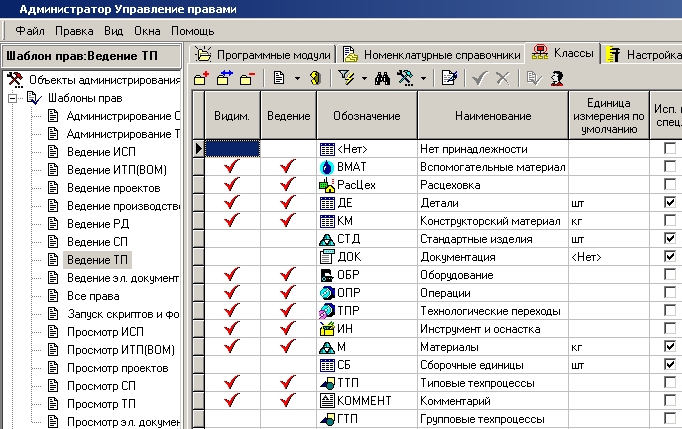
Task: Open the Файл menu
Action: 30,31
